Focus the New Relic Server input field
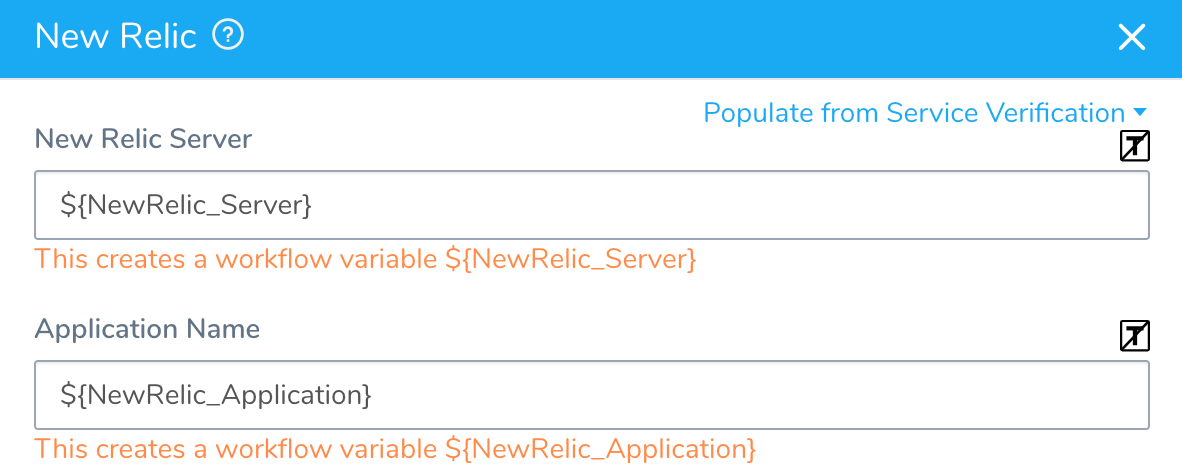The image size is (1182, 474). point(592,205)
